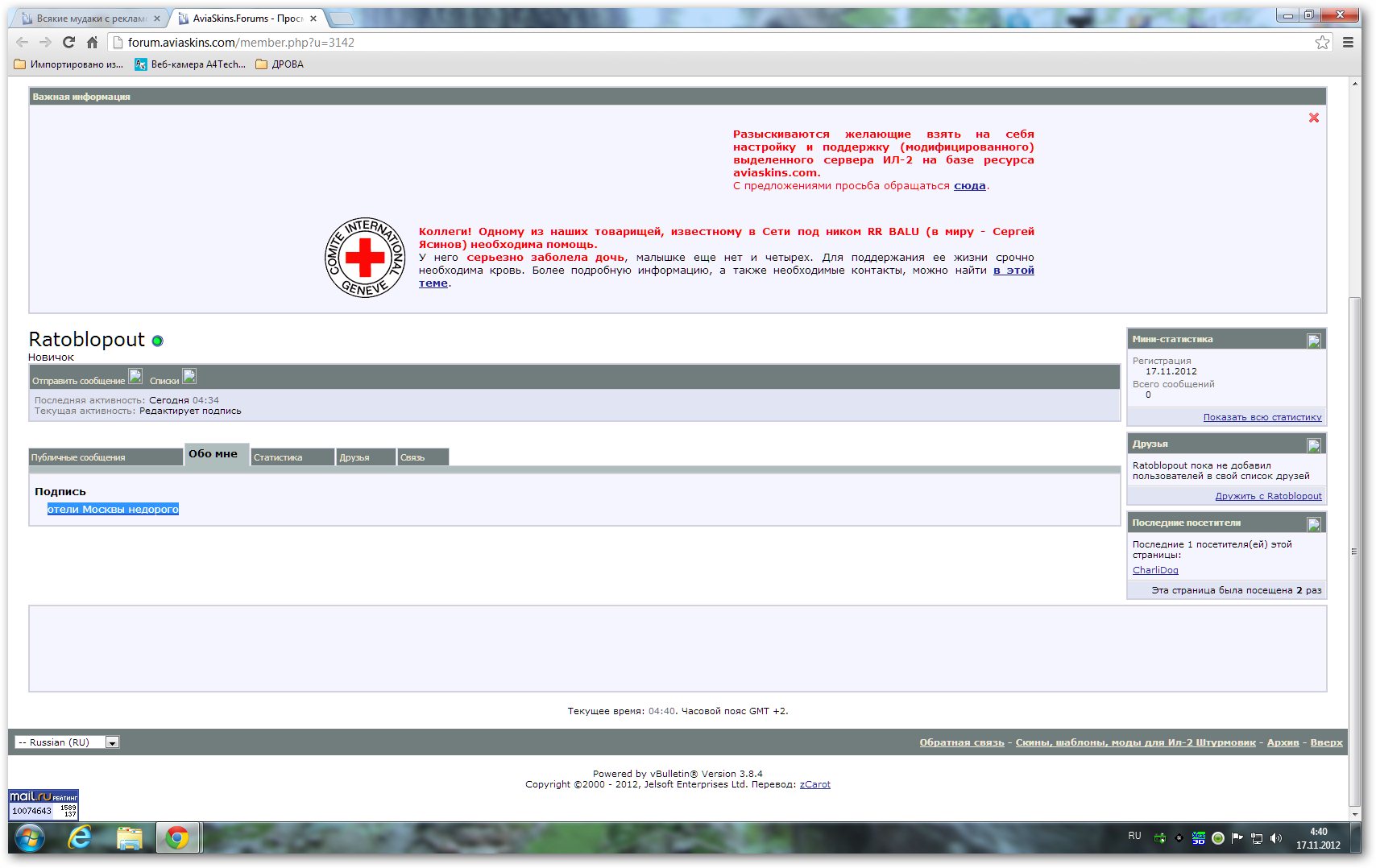Select the Обо мне tab

point(217,455)
